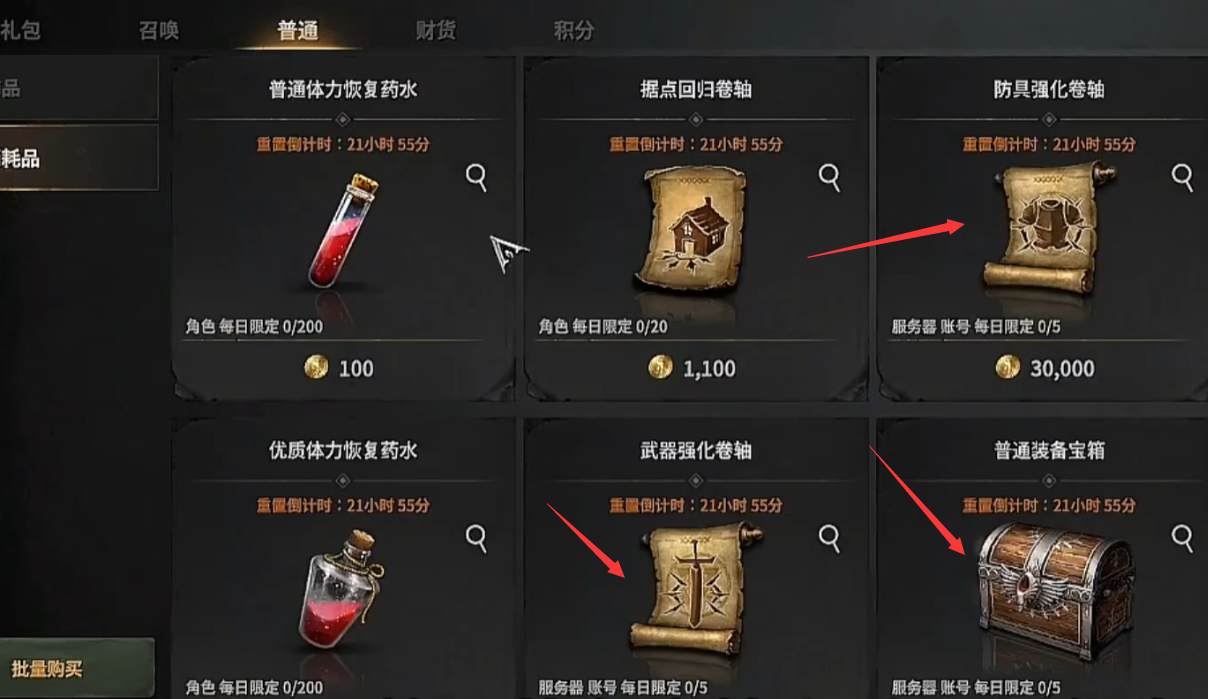Click magnifier icon on 优质体力恢复药水 card
The width and height of the screenshot is (1208, 699).
pyautogui.click(x=477, y=539)
